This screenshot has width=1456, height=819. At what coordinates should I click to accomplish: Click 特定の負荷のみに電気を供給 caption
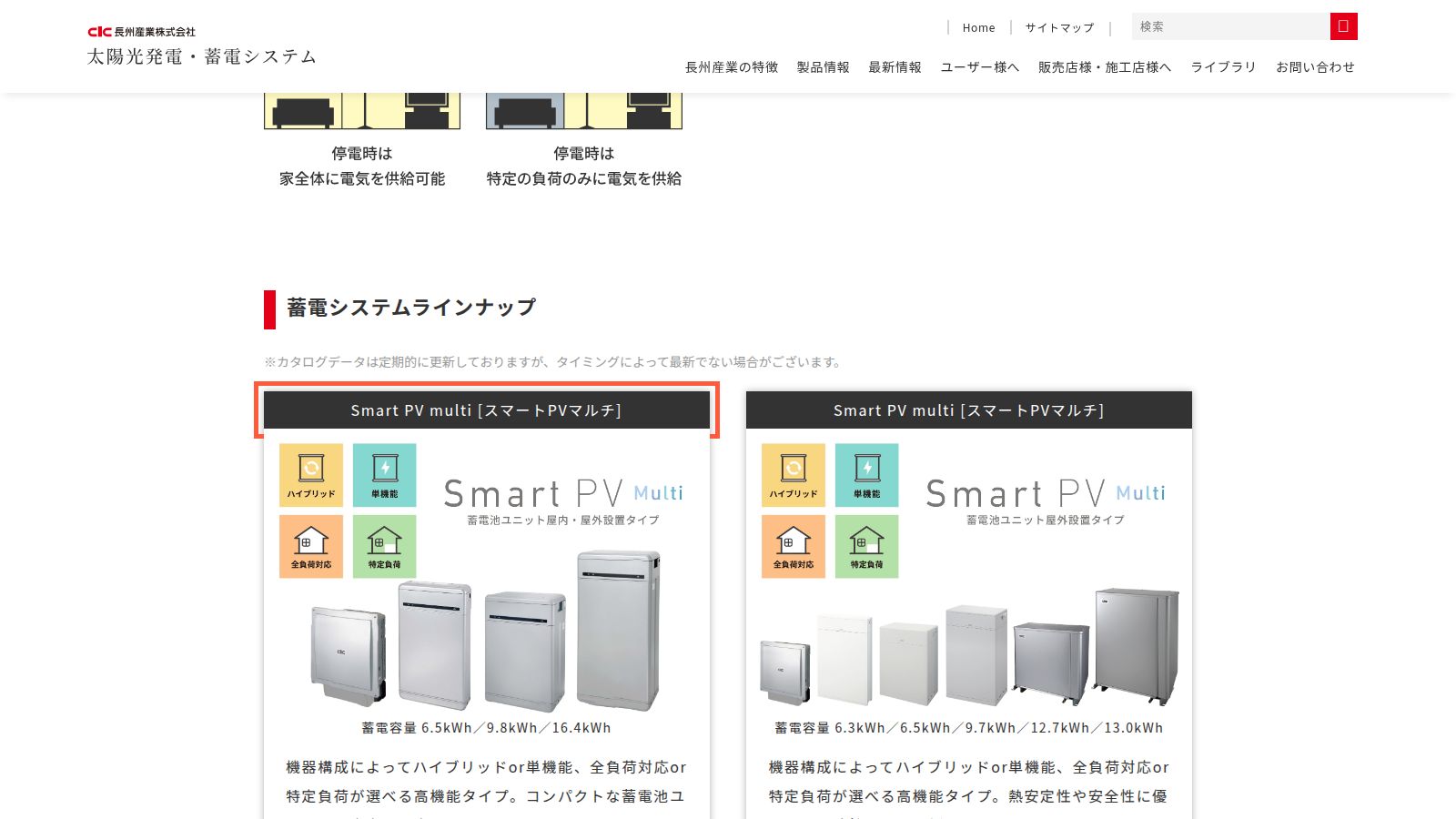[584, 179]
